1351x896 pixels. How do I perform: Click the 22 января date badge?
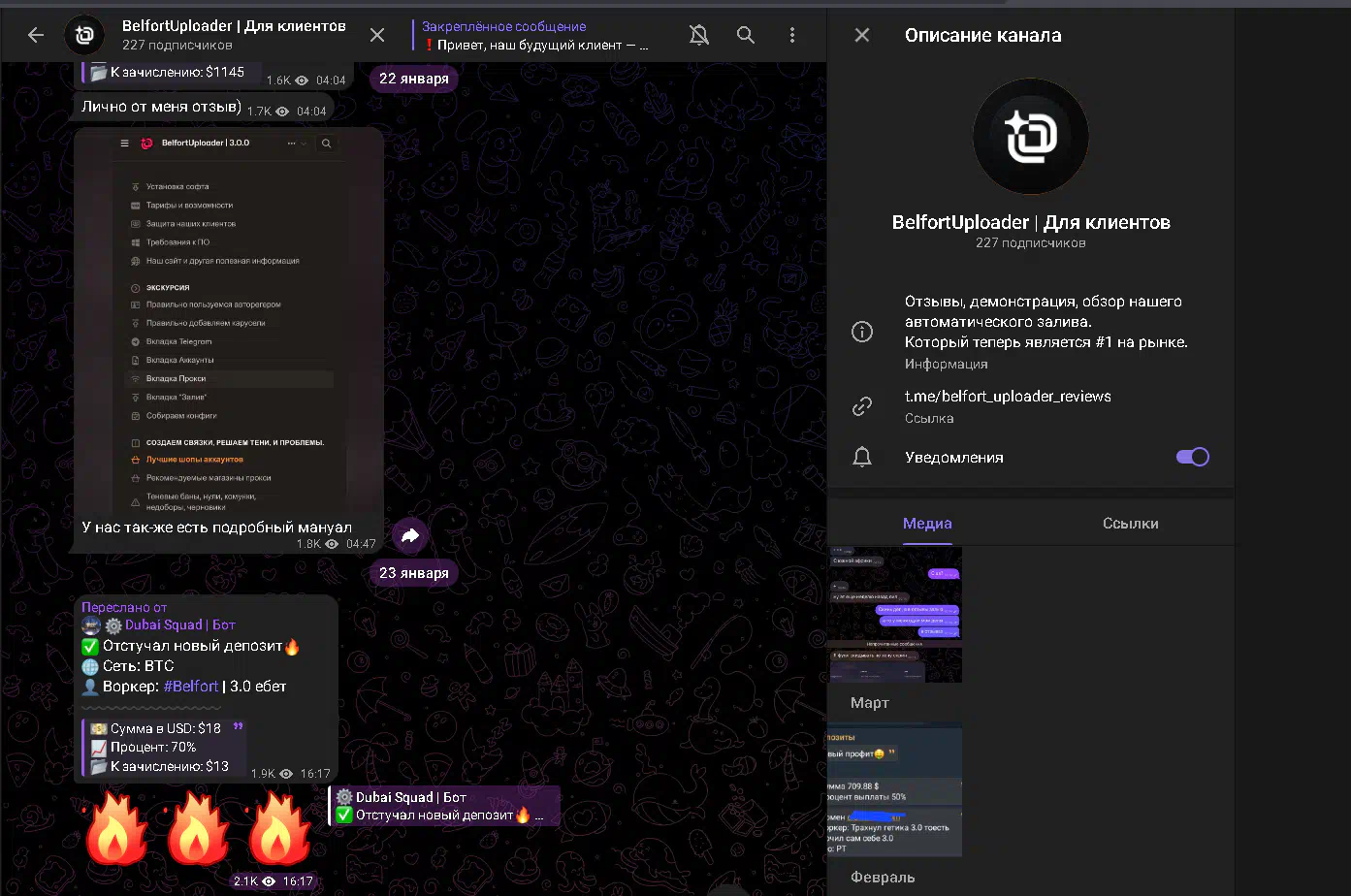pos(413,79)
